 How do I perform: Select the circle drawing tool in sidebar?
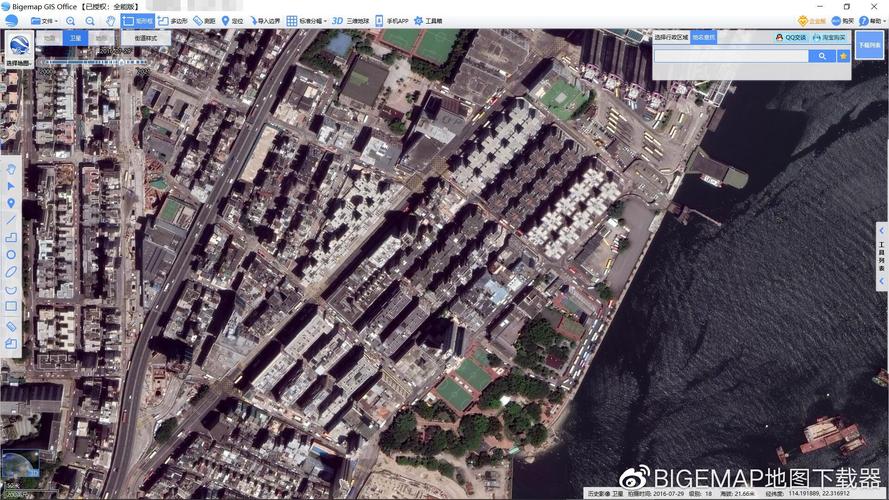(x=11, y=255)
